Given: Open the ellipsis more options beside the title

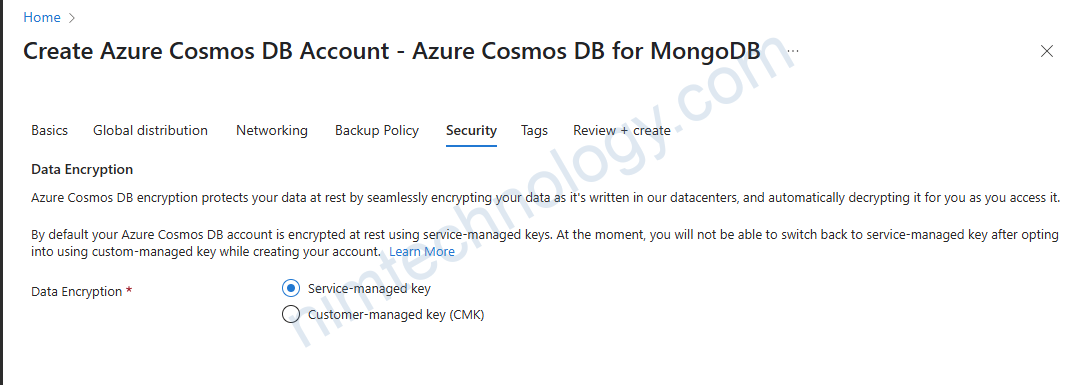Looking at the screenshot, I should click(792, 51).
